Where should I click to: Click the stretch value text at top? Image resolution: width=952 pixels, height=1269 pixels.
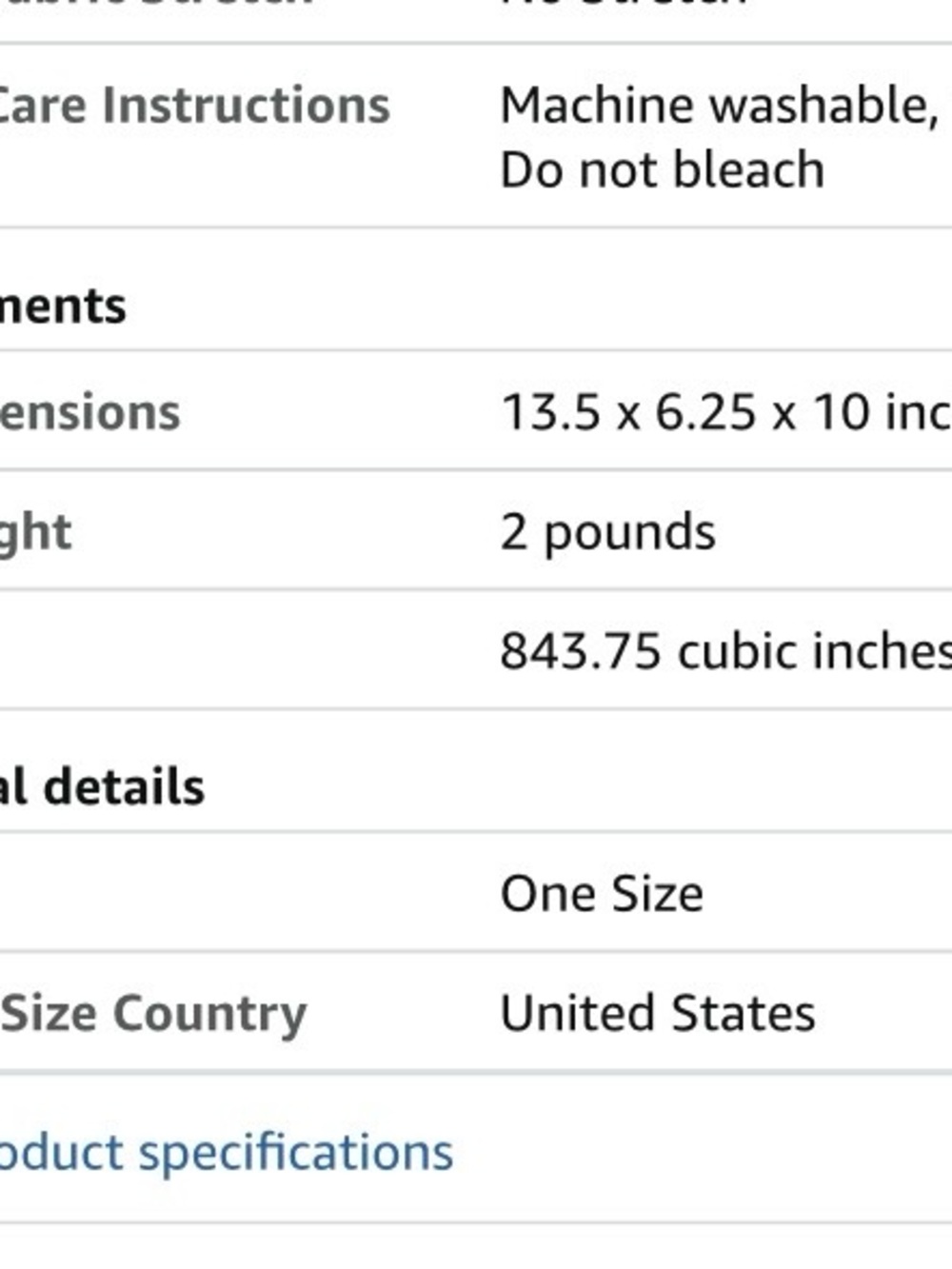tap(624, 5)
